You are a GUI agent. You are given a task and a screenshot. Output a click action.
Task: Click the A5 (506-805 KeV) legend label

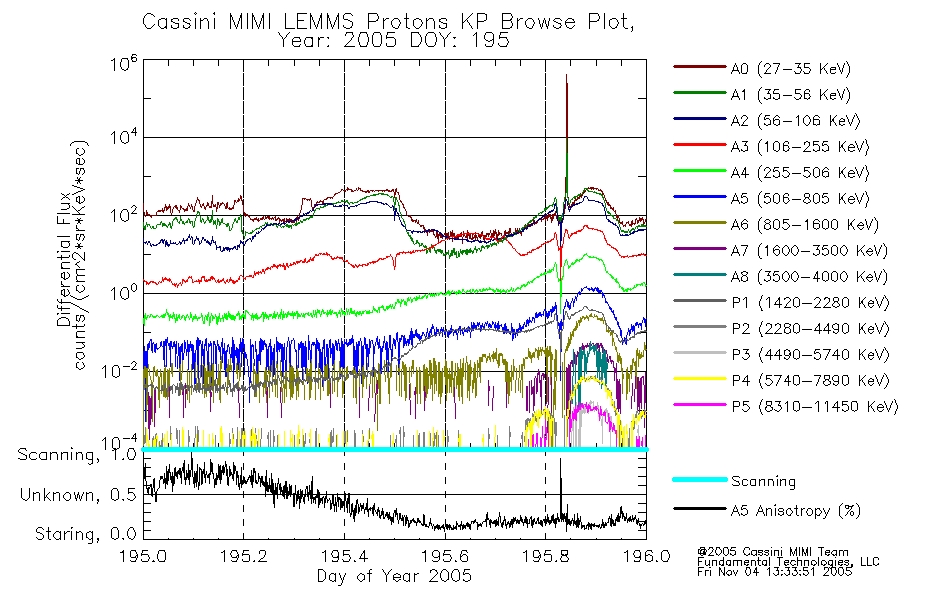click(800, 199)
